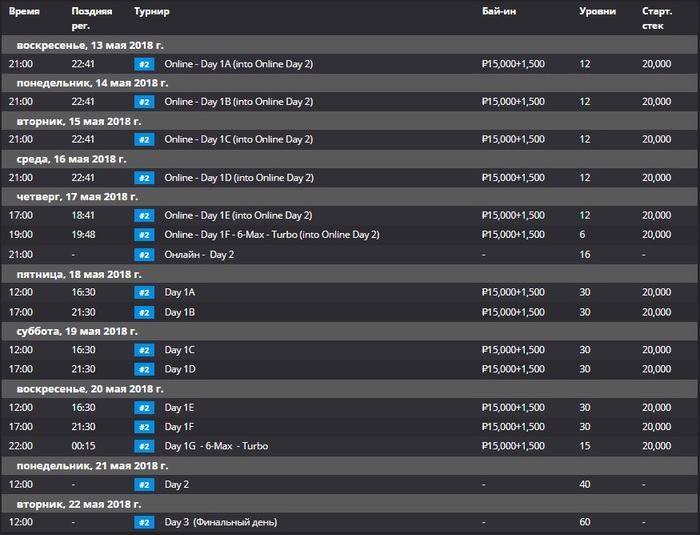Viewport: 700px width, 535px height.
Task: Open Online - Day 1D (into Online Day 2)
Action: click(x=238, y=178)
